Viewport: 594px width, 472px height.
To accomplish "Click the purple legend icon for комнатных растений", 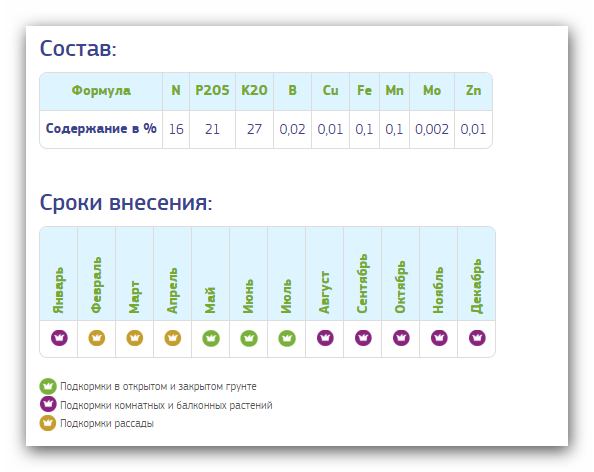I will point(48,405).
